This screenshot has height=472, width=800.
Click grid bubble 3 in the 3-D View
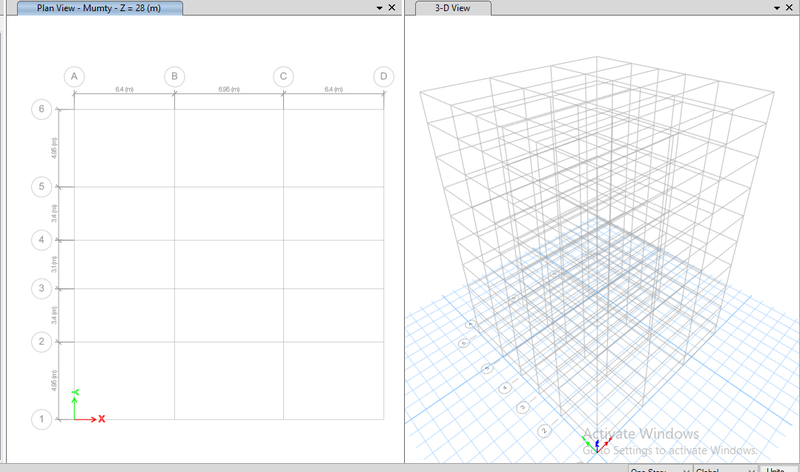pos(523,408)
